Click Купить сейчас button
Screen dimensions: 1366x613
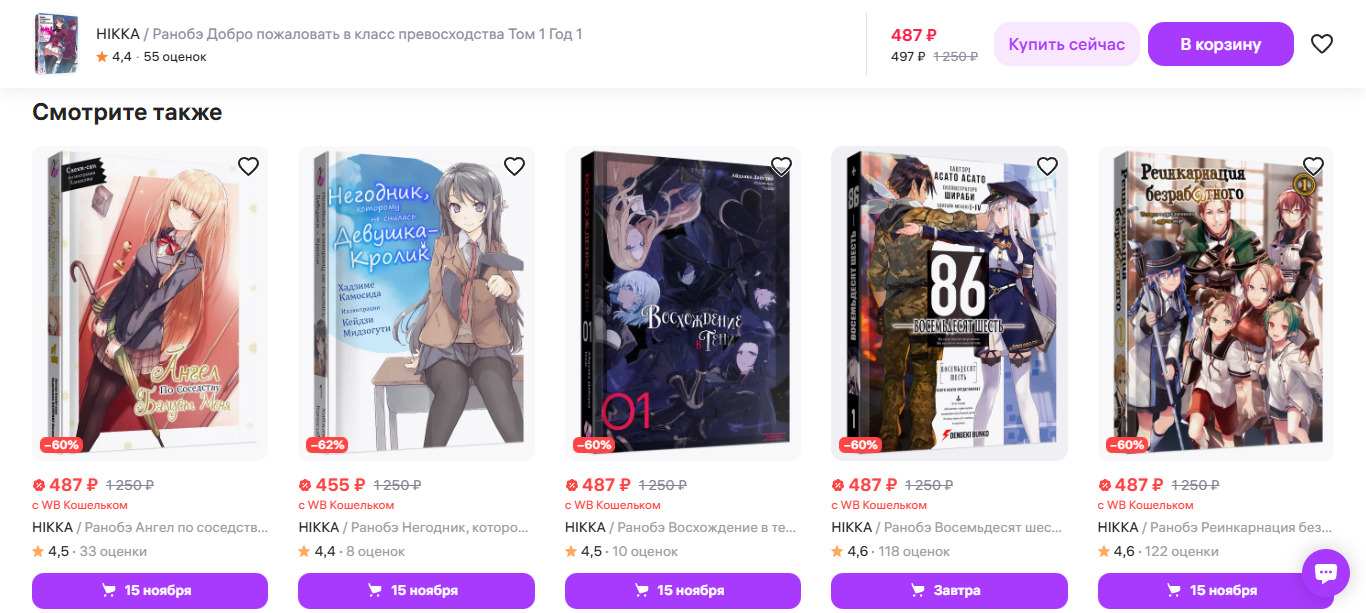[x=1066, y=44]
